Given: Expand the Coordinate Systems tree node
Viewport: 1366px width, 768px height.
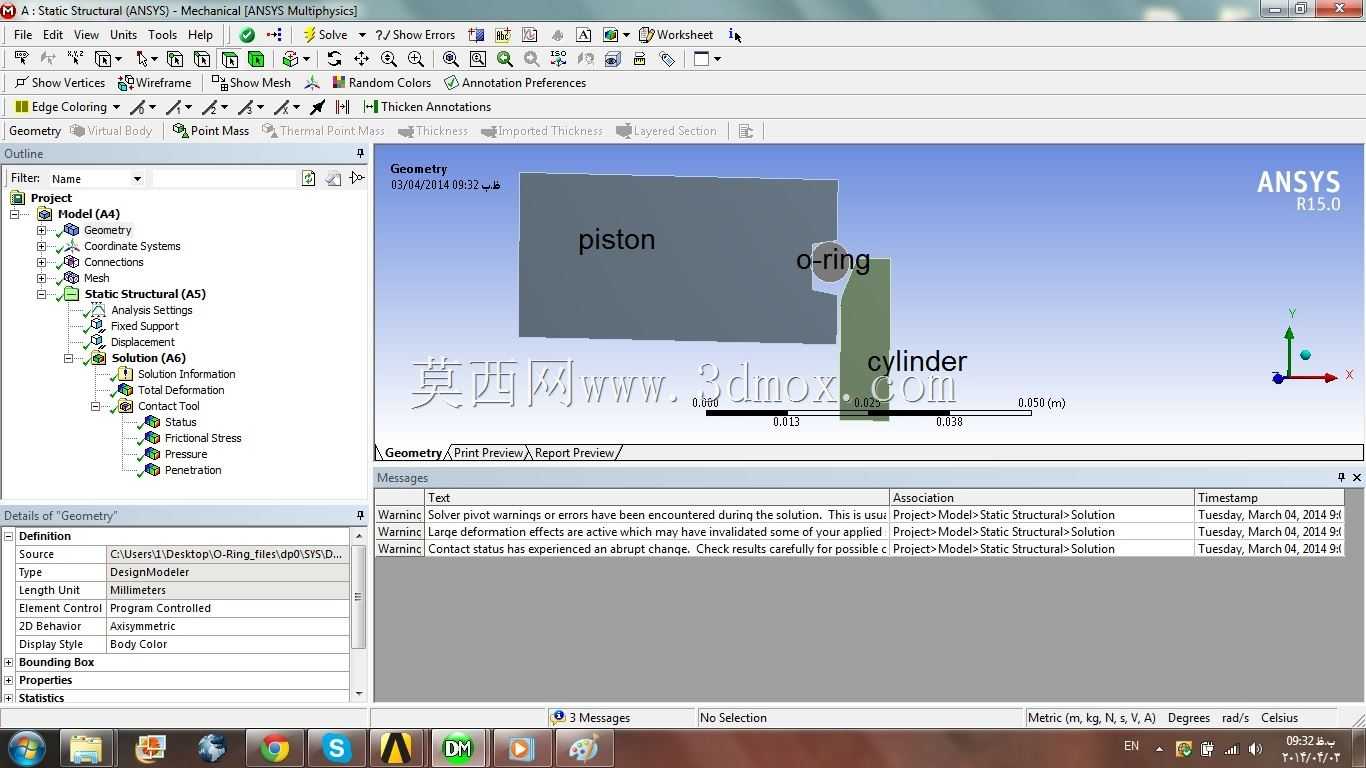Looking at the screenshot, I should pyautogui.click(x=41, y=246).
